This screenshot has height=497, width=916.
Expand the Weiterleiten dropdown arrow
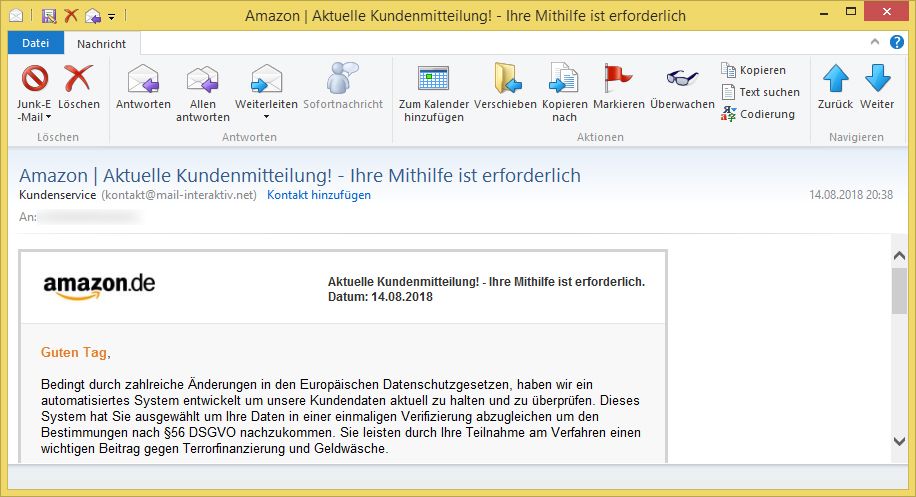pyautogui.click(x=266, y=117)
